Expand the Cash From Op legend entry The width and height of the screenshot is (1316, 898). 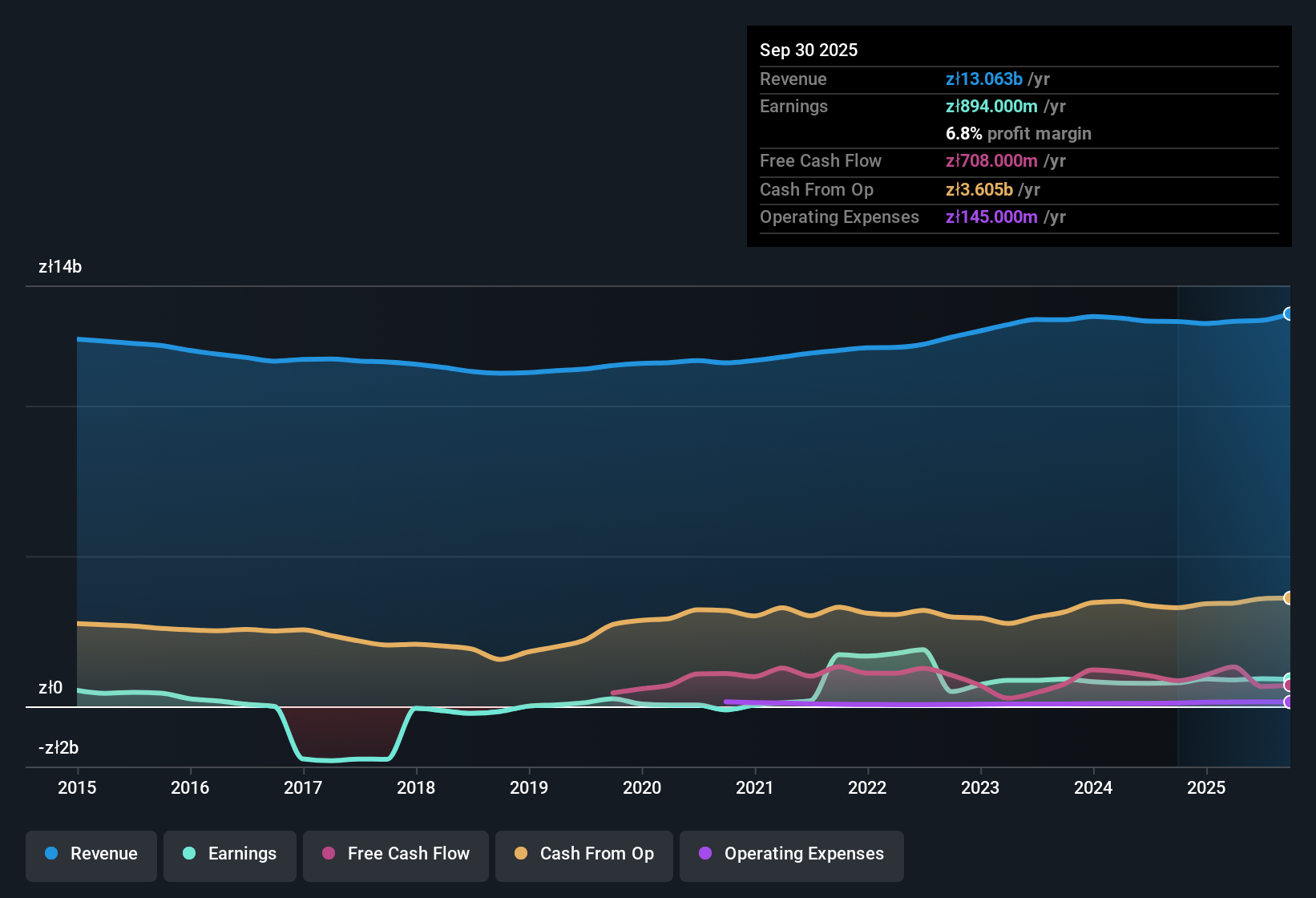(x=583, y=854)
